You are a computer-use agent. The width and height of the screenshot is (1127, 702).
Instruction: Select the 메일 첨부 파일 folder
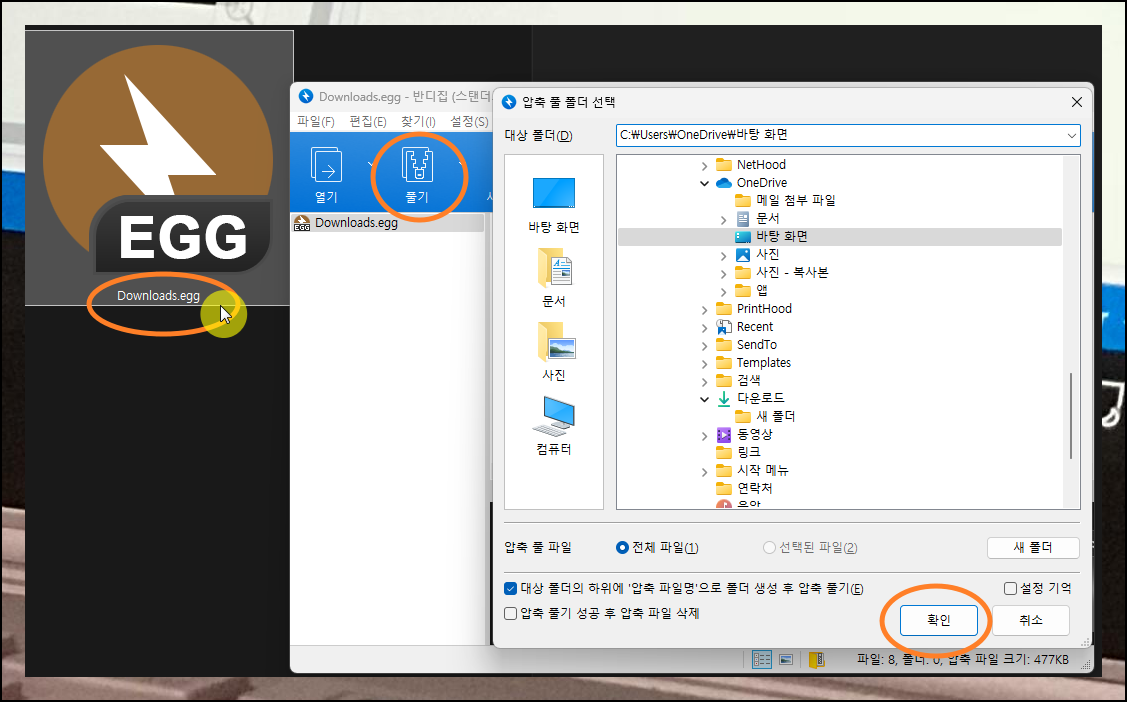coord(786,200)
